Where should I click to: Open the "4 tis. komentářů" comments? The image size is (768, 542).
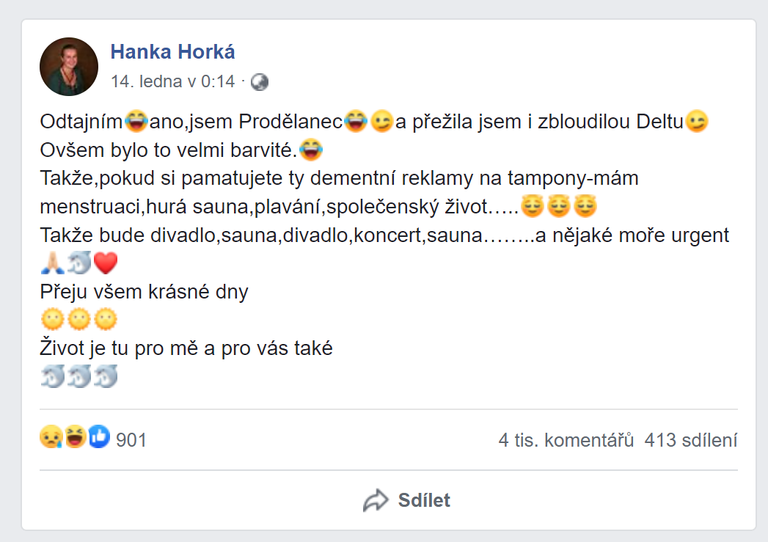(565, 439)
